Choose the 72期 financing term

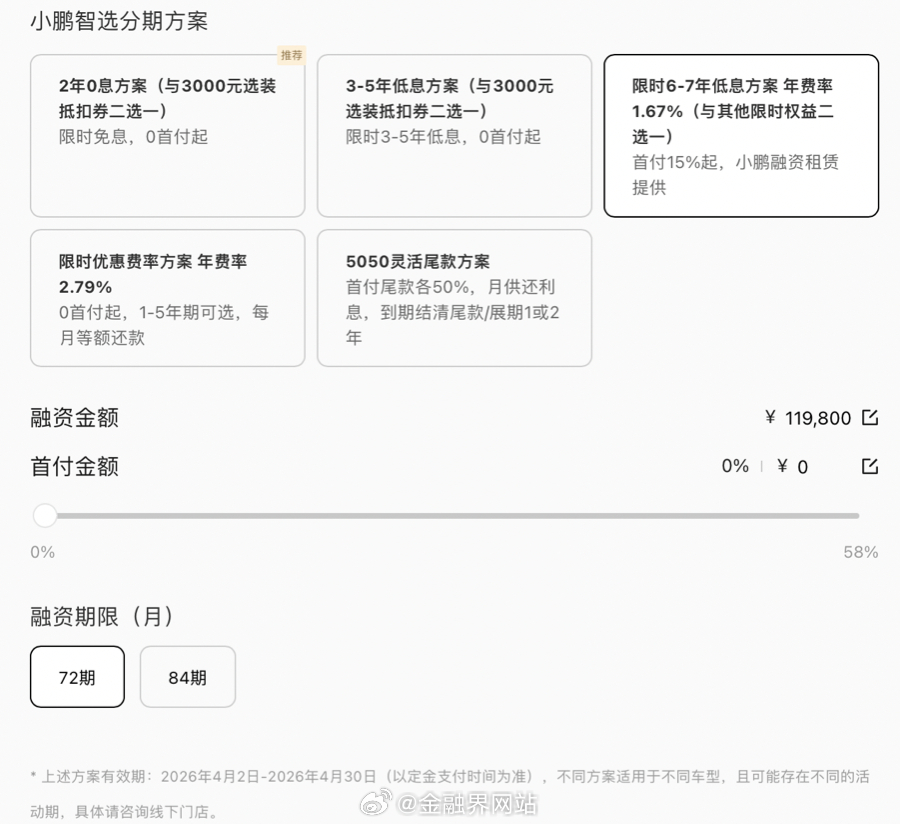tap(77, 677)
